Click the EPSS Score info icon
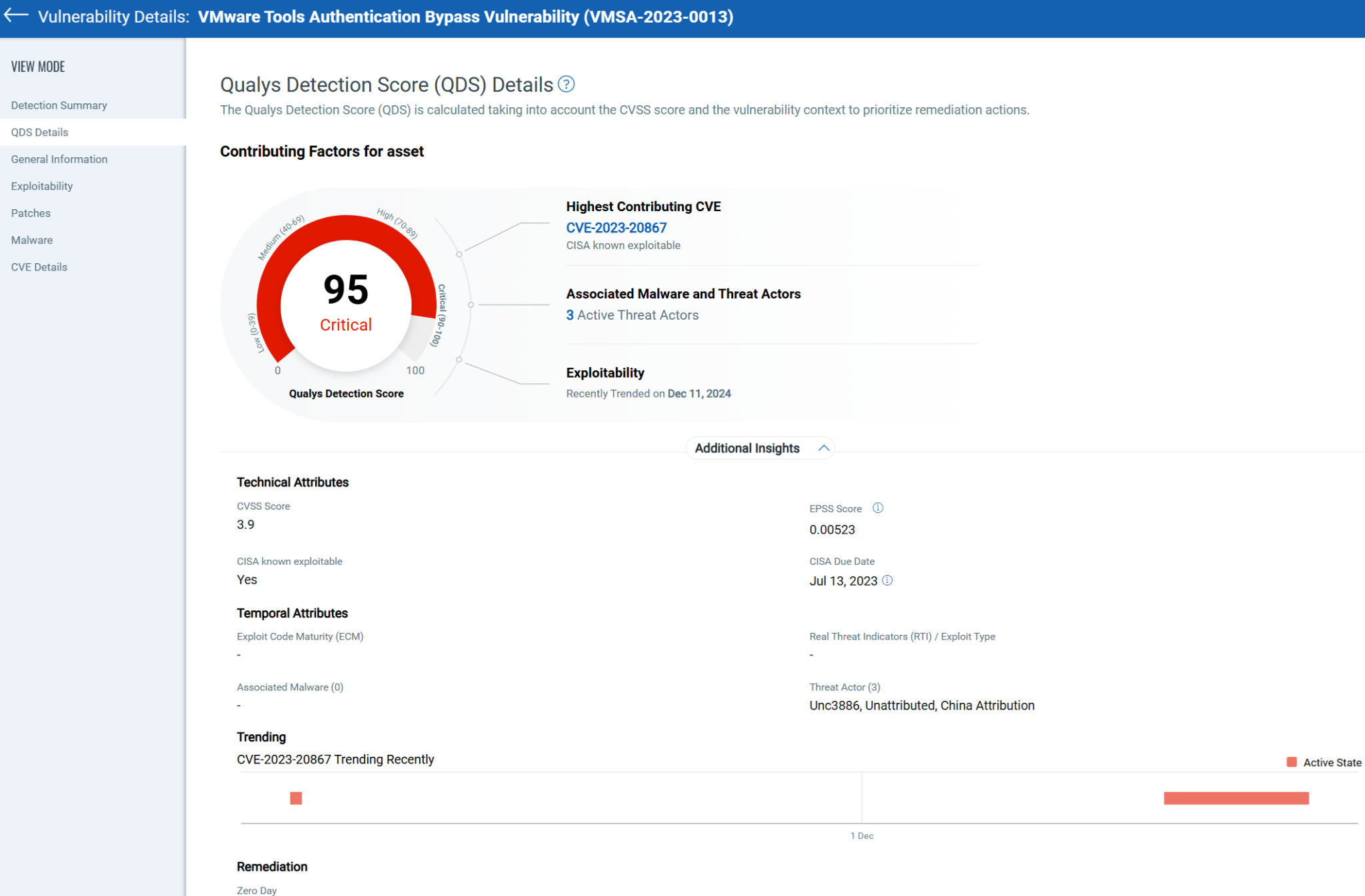 tap(878, 508)
